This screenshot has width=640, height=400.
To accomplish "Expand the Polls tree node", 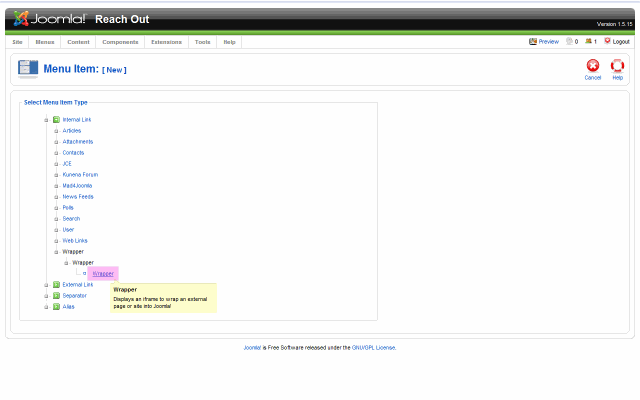I will [56, 208].
